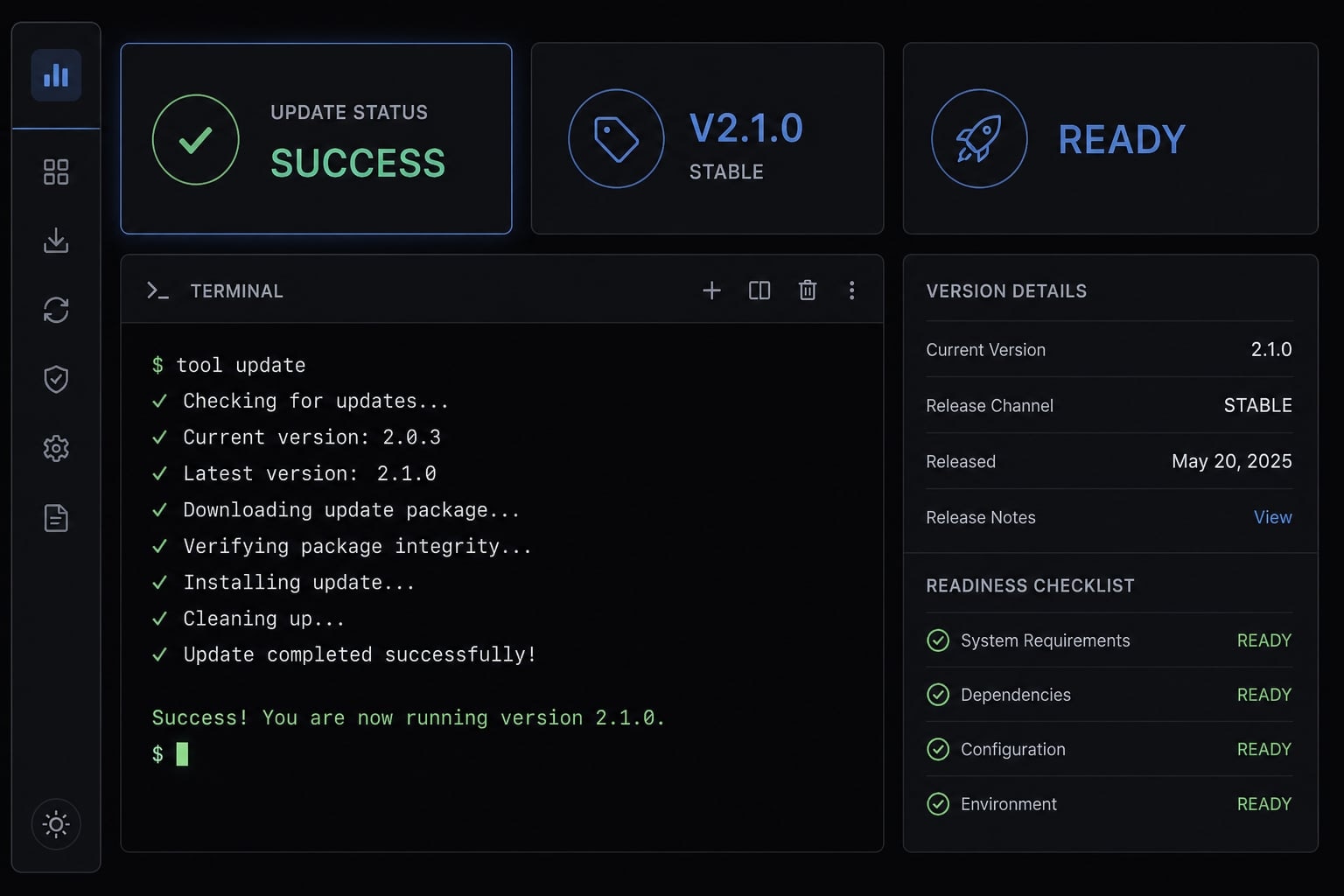The width and height of the screenshot is (1344, 896).
Task: Click the STABLE label under V2.1.0
Action: [x=726, y=172]
